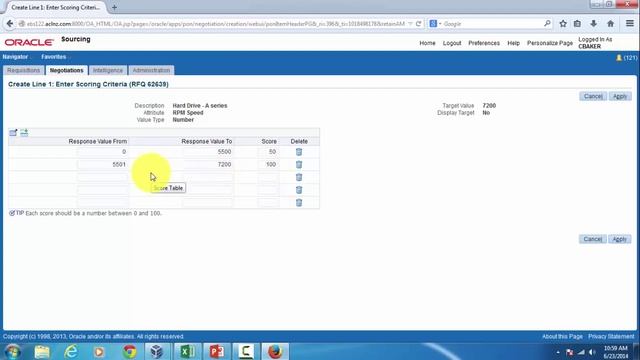Open the search engine dropdown arrow
640x360 pixels.
440,24
